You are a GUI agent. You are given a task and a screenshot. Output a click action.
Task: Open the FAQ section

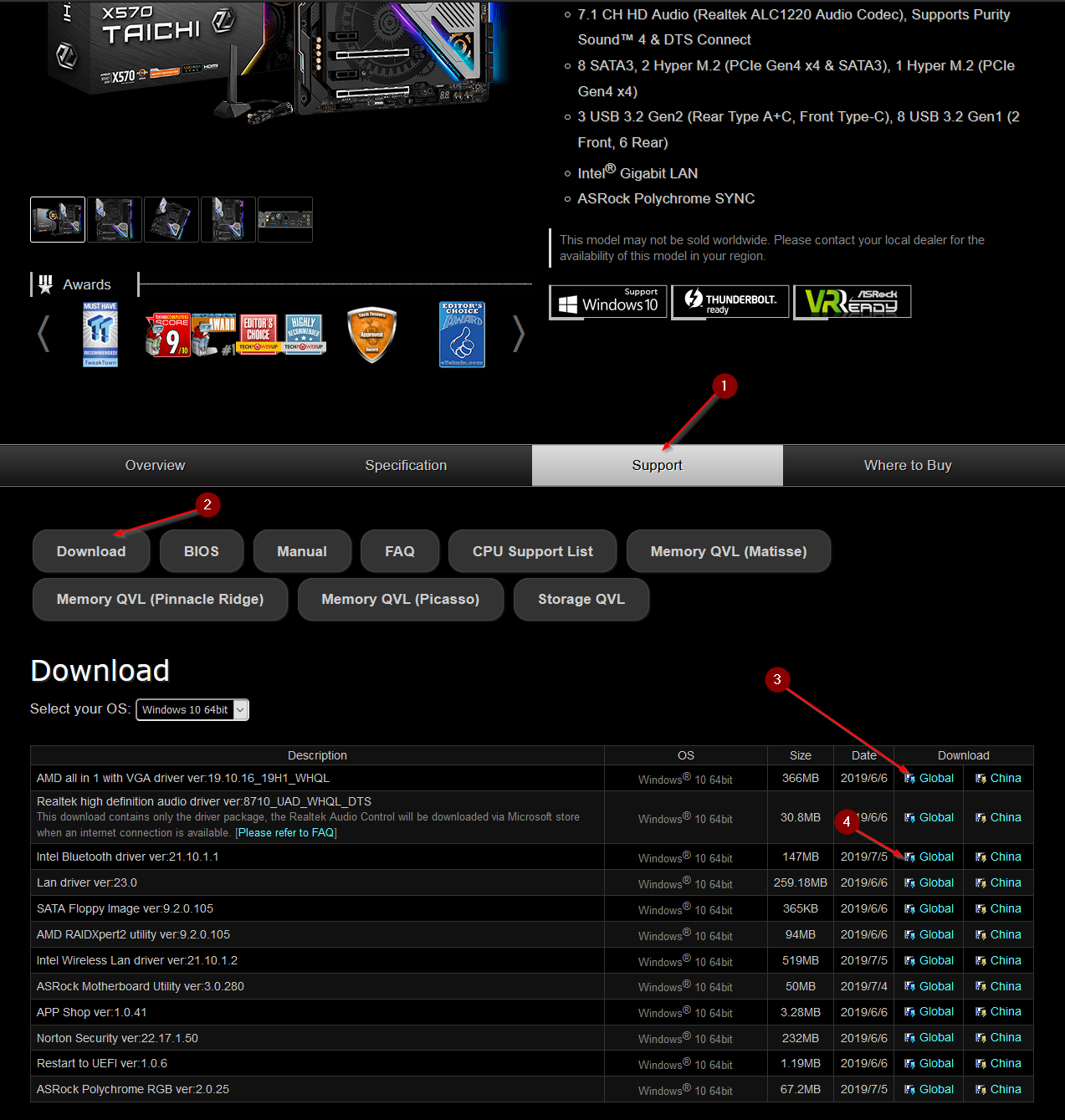click(x=400, y=551)
